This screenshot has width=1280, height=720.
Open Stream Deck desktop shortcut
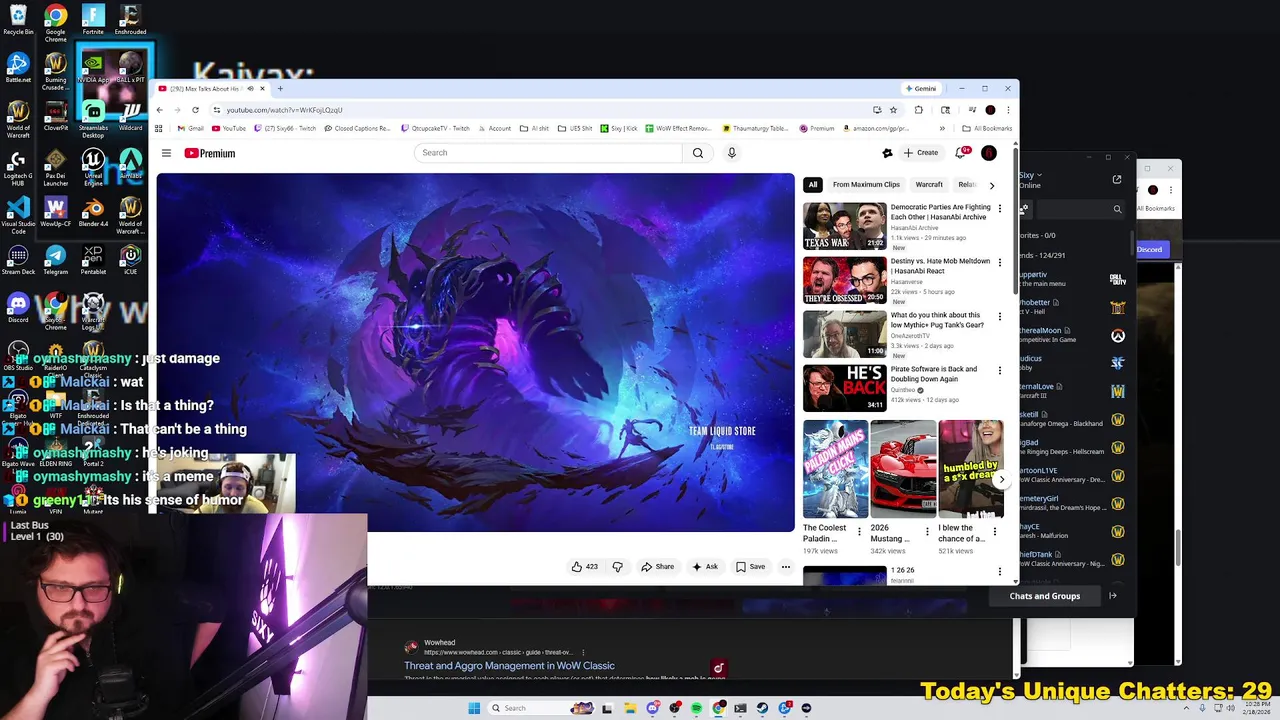tap(18, 261)
